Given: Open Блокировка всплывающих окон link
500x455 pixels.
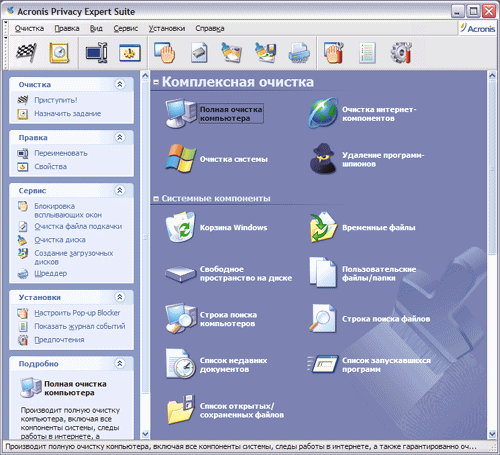Looking at the screenshot, I should (68, 210).
